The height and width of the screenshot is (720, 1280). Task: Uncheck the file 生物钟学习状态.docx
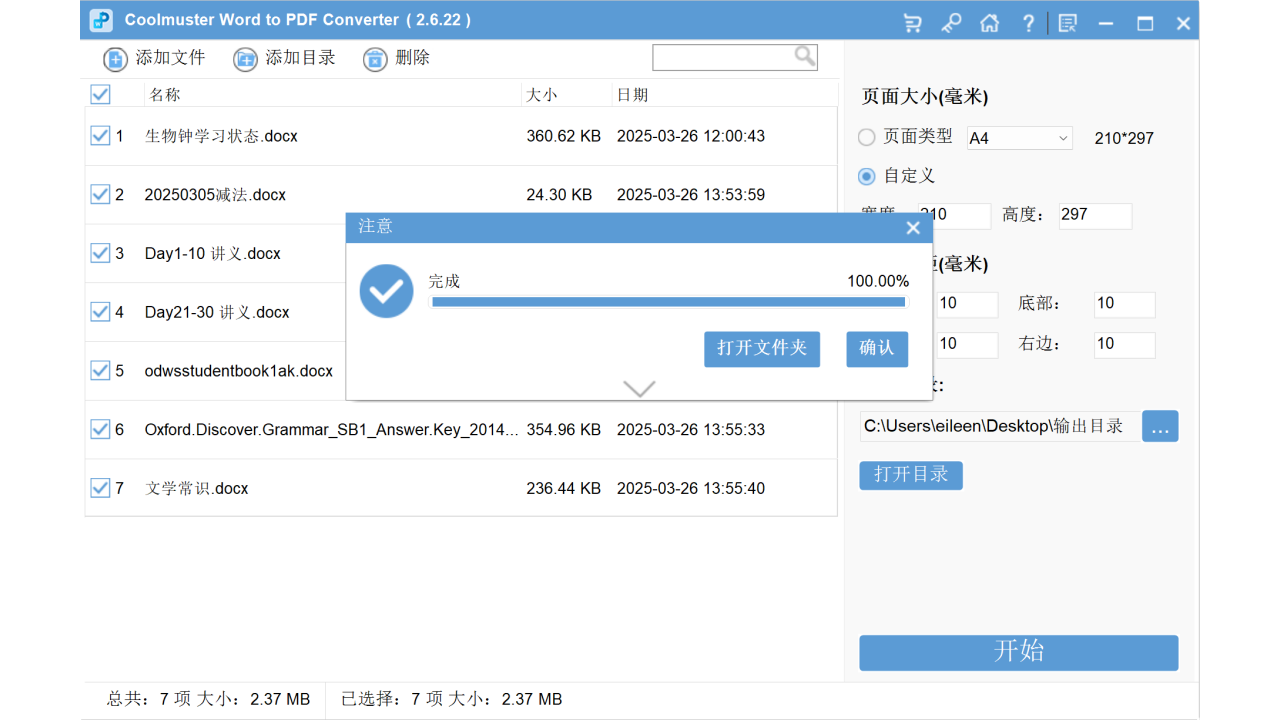(99, 135)
